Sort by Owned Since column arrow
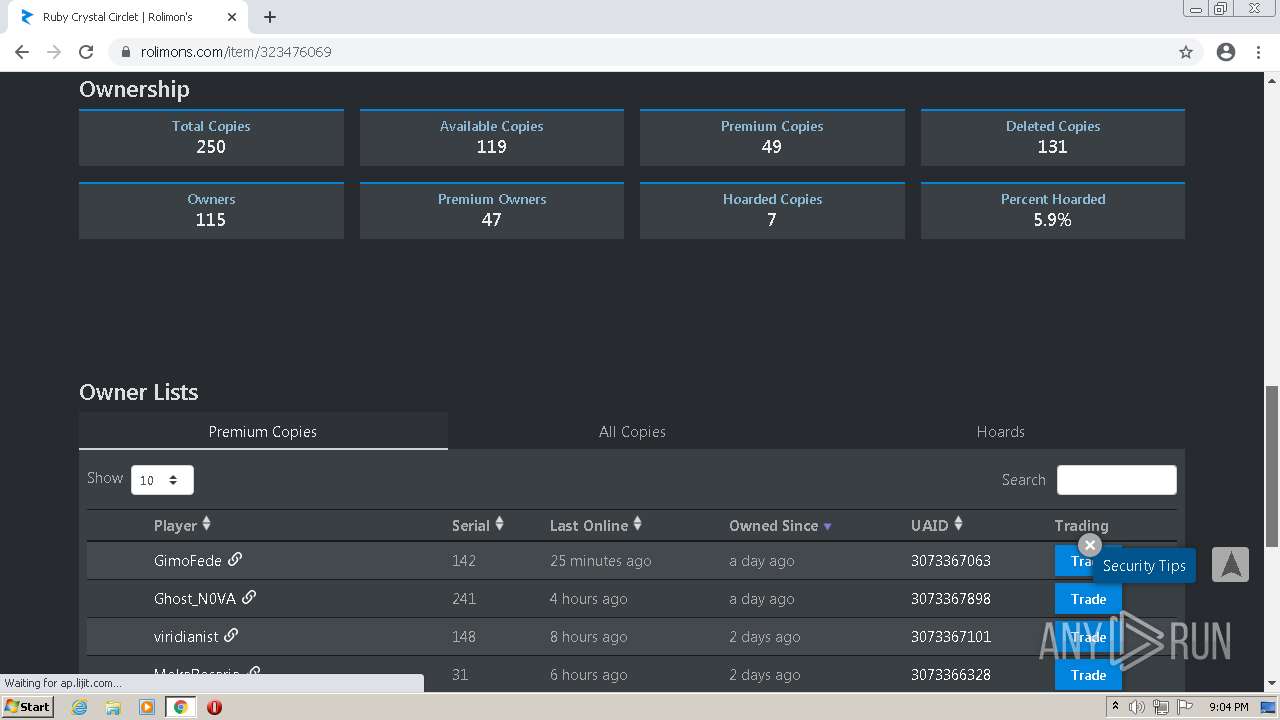Screen dimensions: 1280x720 (827, 526)
